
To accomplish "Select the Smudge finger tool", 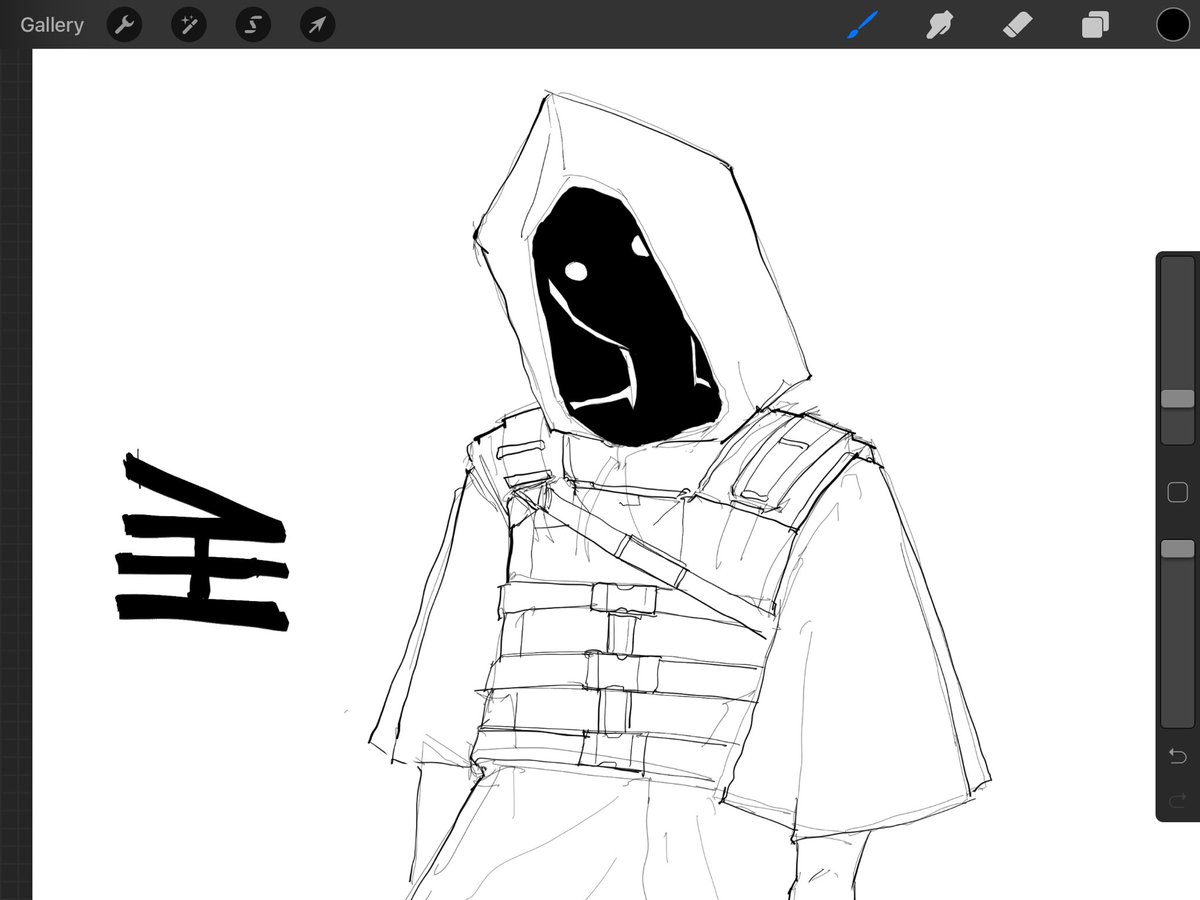I will (x=938, y=25).
